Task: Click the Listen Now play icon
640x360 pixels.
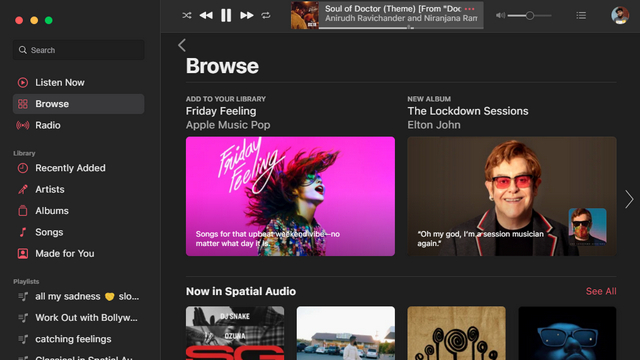Action: coord(23,82)
